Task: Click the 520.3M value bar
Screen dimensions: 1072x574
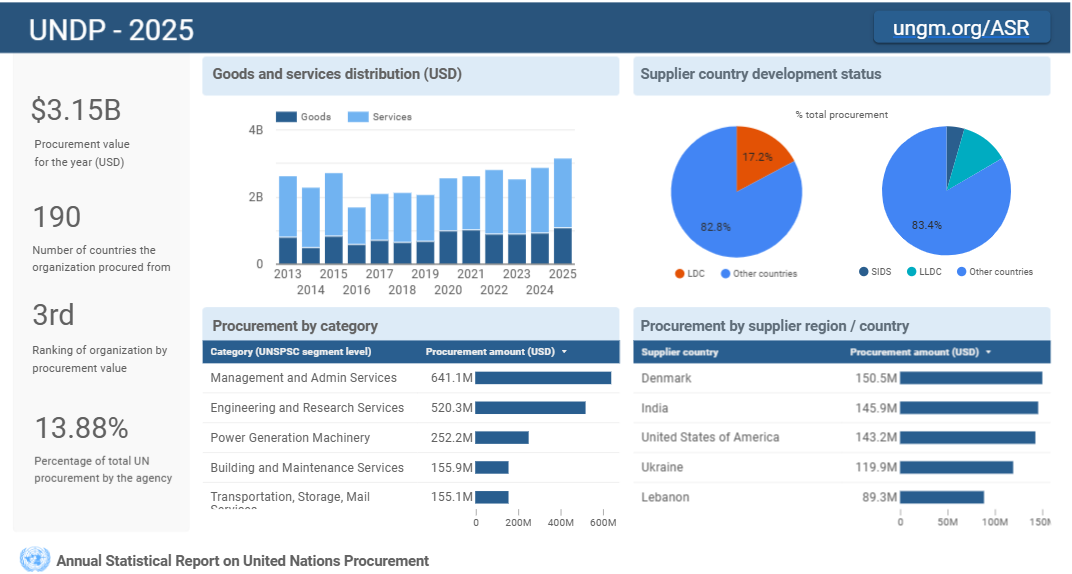Action: coord(531,408)
